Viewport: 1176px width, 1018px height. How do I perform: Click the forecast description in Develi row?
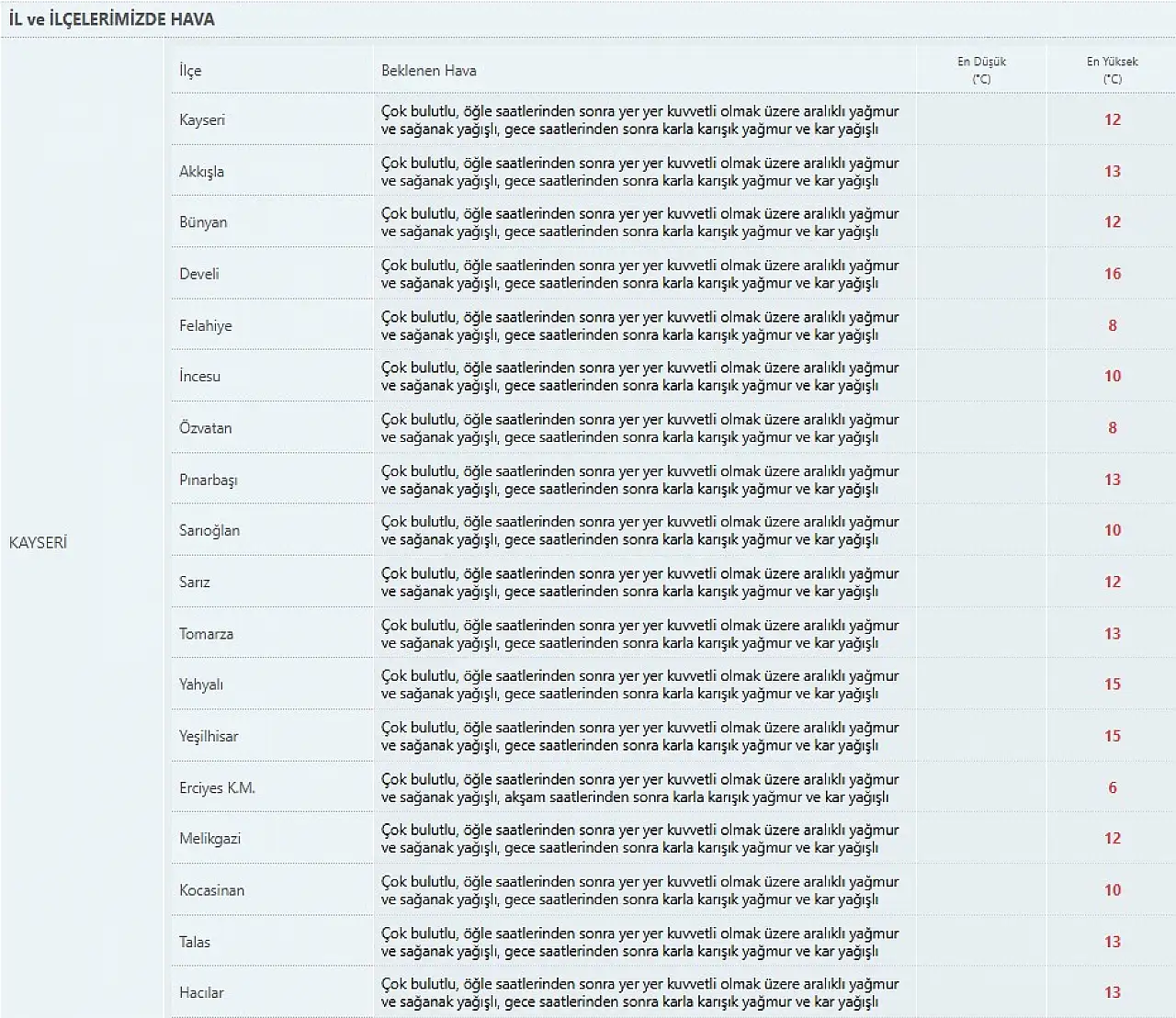point(640,274)
